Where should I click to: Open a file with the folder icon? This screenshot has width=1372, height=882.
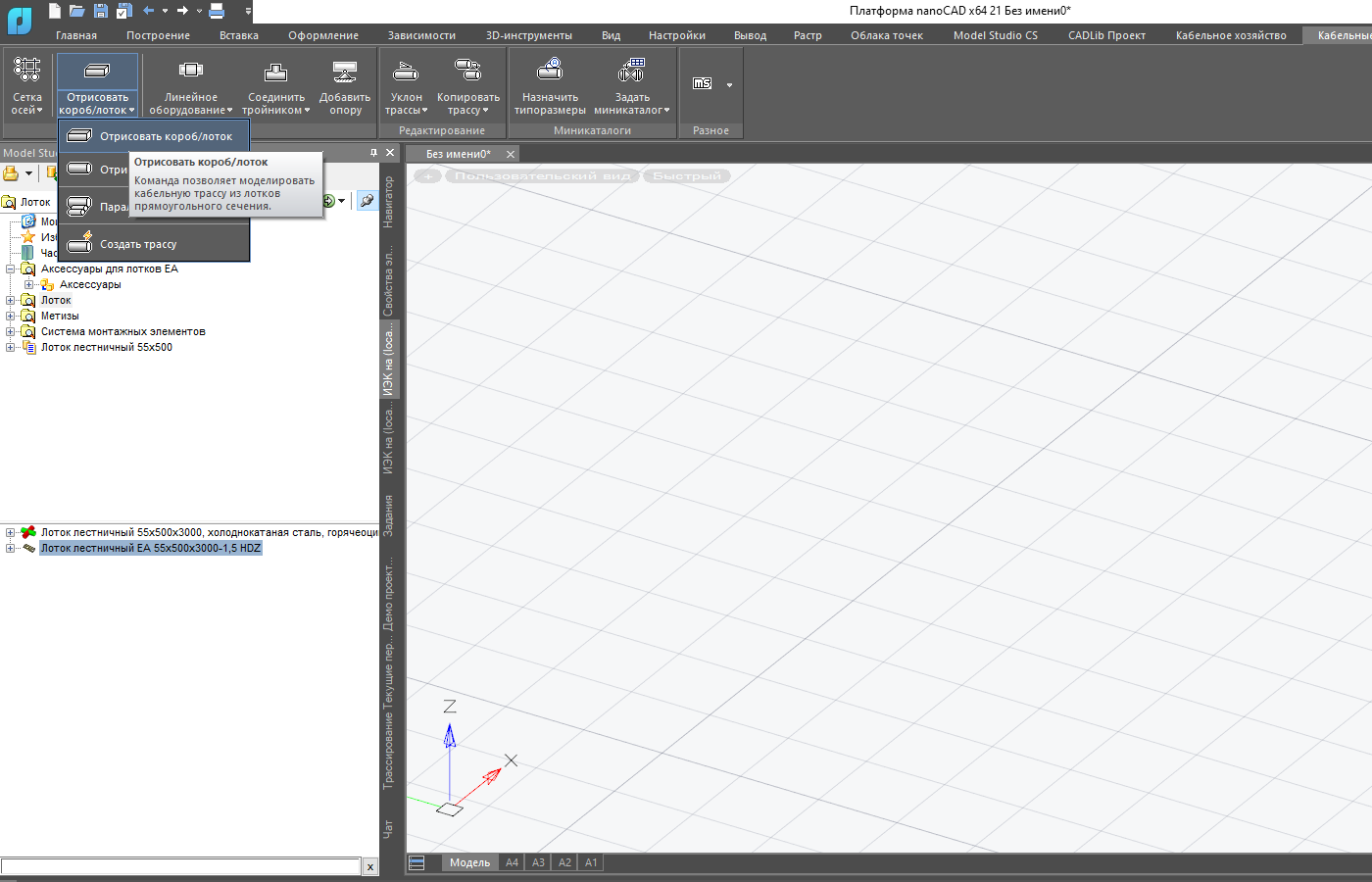(x=76, y=11)
